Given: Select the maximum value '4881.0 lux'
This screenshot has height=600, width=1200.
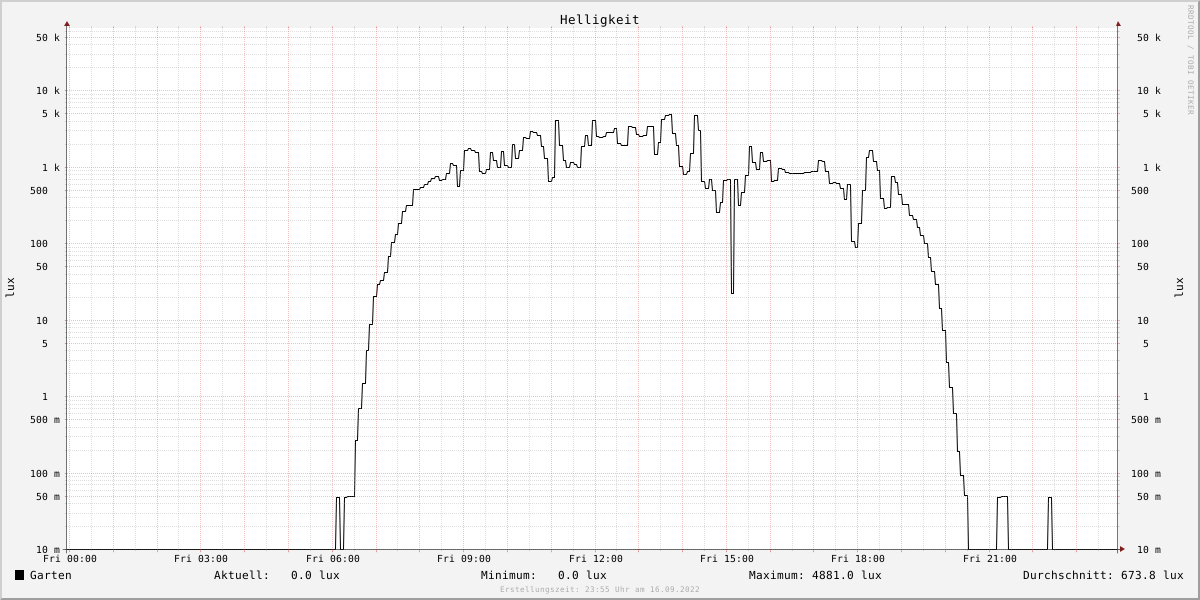Looking at the screenshot, I should 846,575.
